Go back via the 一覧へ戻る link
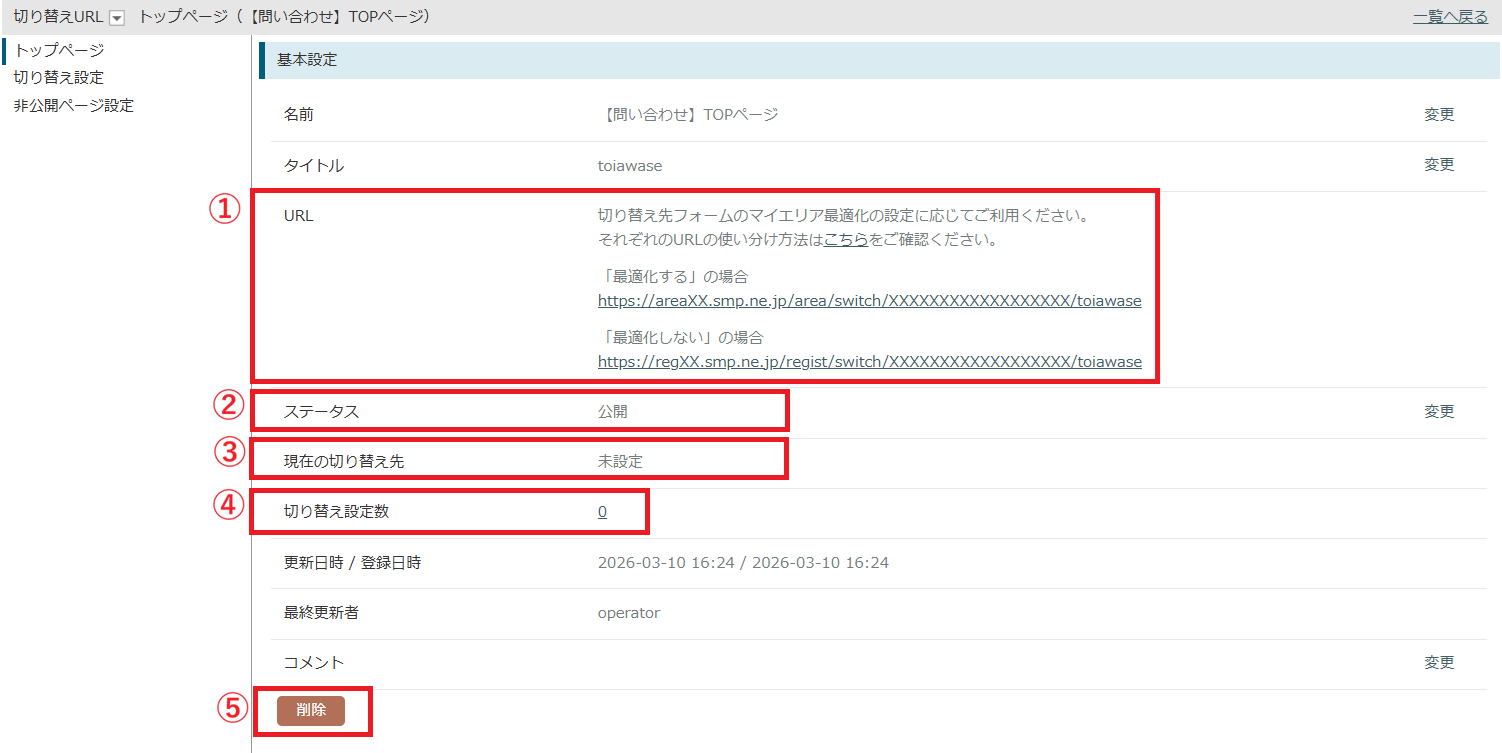Image resolution: width=1502 pixels, height=753 pixels. (x=1450, y=17)
